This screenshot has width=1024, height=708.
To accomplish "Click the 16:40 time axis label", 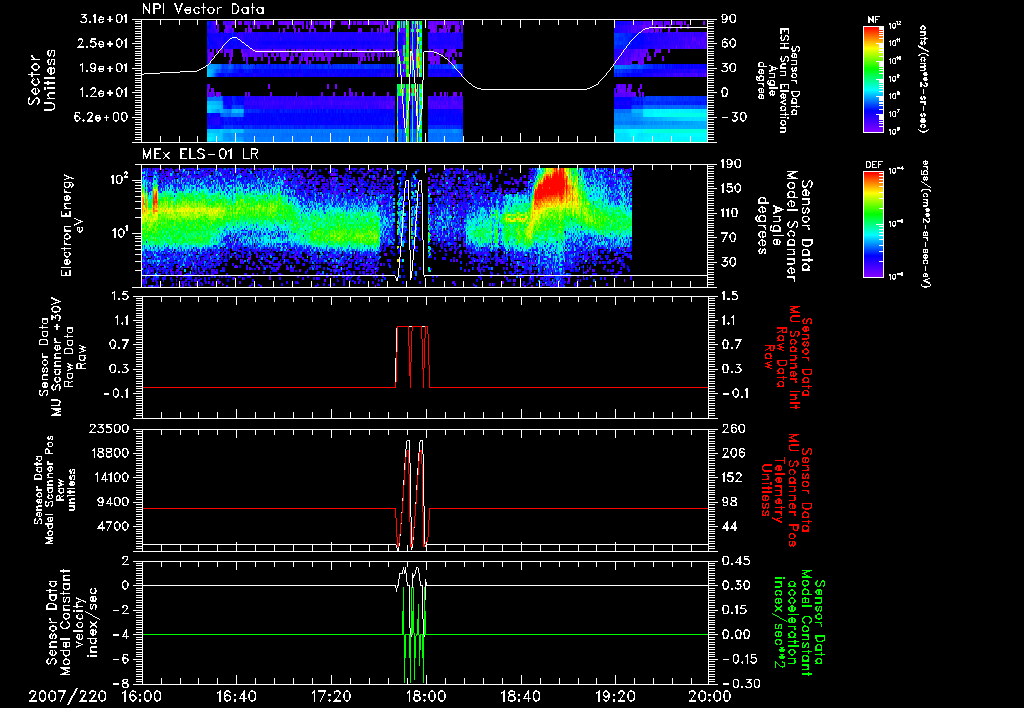I will [x=236, y=696].
